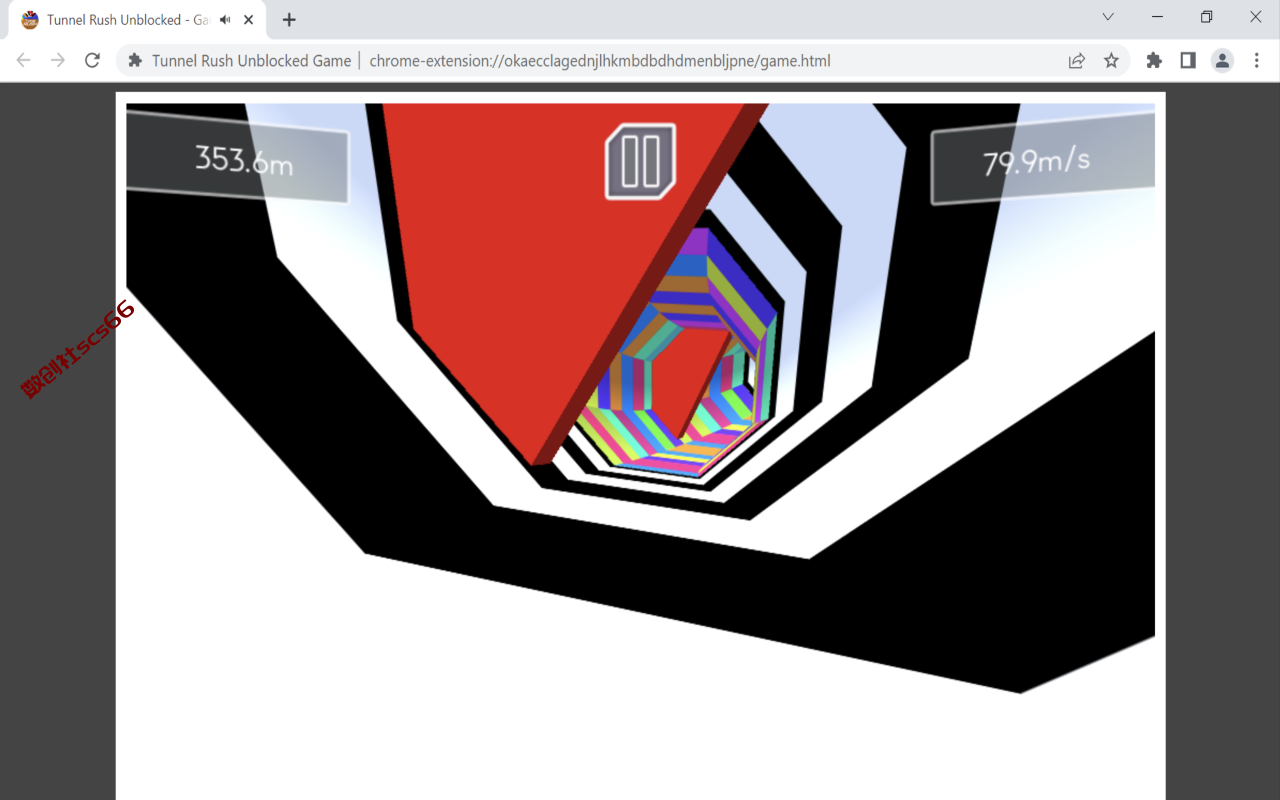Open the Extensions toolbar menu
The image size is (1280, 800).
tap(1154, 60)
